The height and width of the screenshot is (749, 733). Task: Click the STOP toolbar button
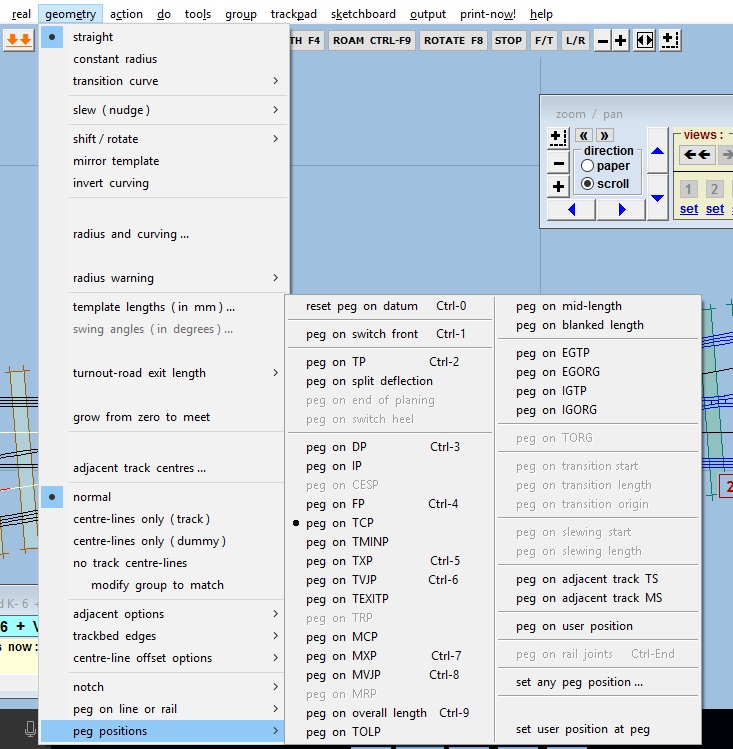508,40
